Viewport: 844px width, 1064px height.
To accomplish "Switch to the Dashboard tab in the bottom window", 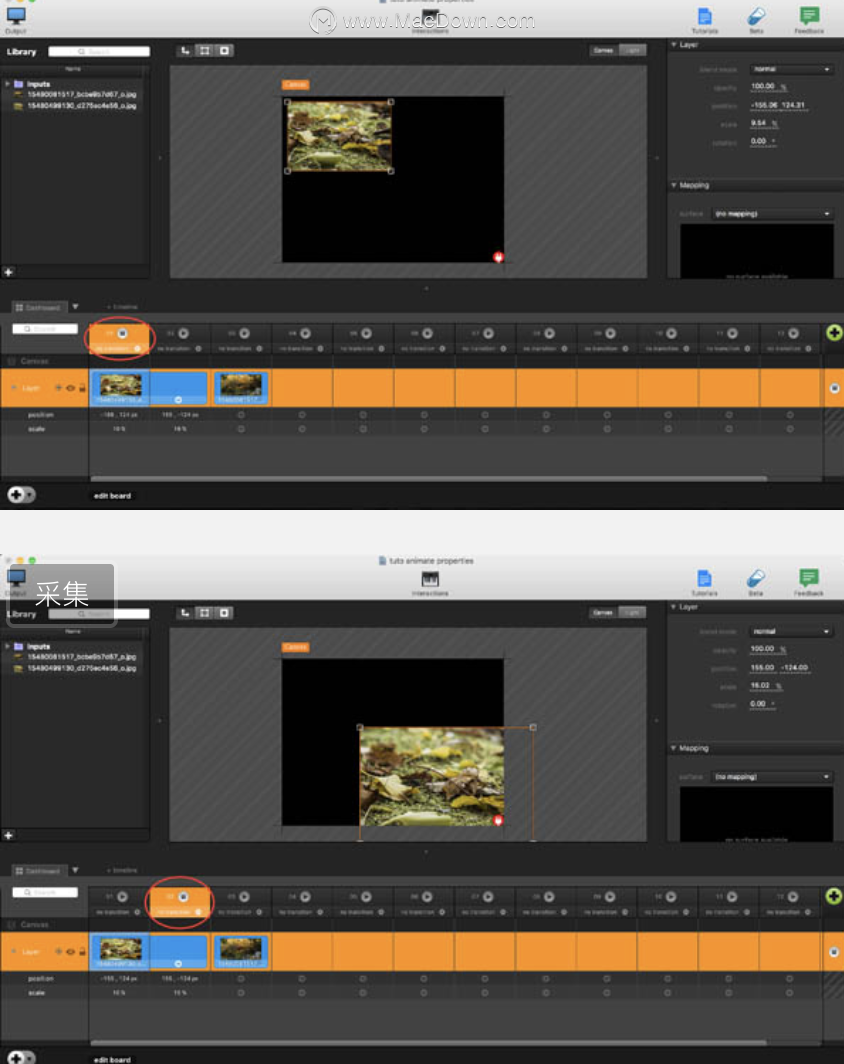I will 39,871.
